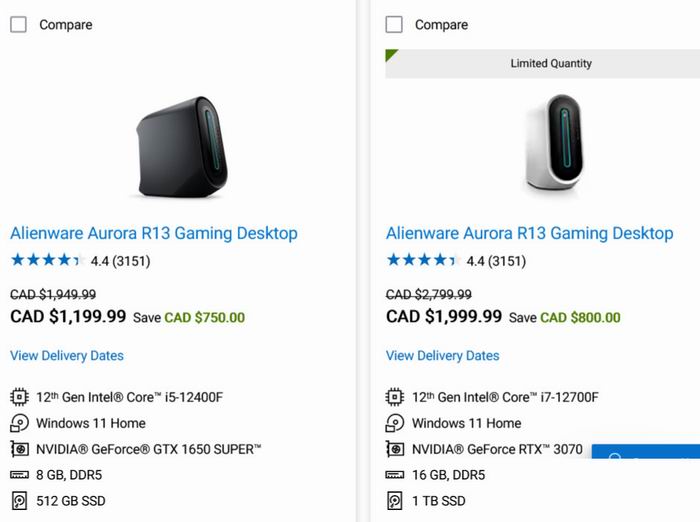Open right Alienware Aurora R13 Gaming Desktop title
The height and width of the screenshot is (522, 700).
529,233
